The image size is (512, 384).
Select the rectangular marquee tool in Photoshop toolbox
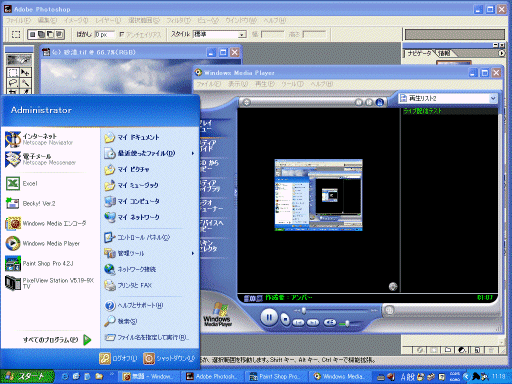click(13, 72)
